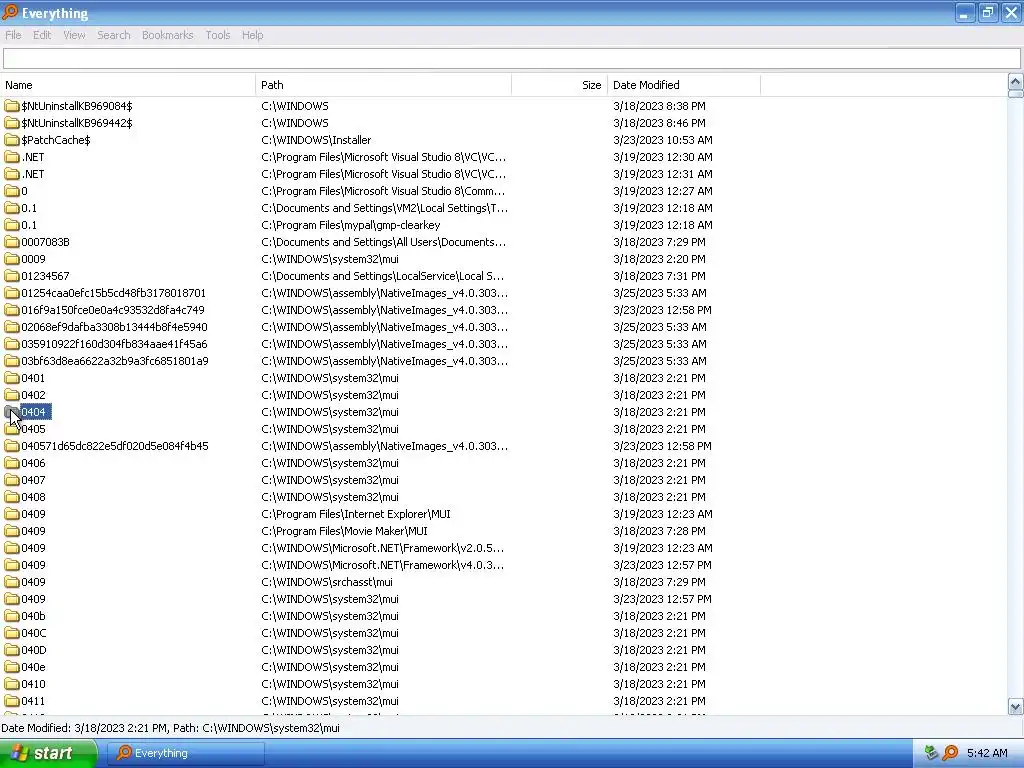Click the folder icon of $PatchCache$
This screenshot has height=768, width=1024.
click(x=12, y=140)
